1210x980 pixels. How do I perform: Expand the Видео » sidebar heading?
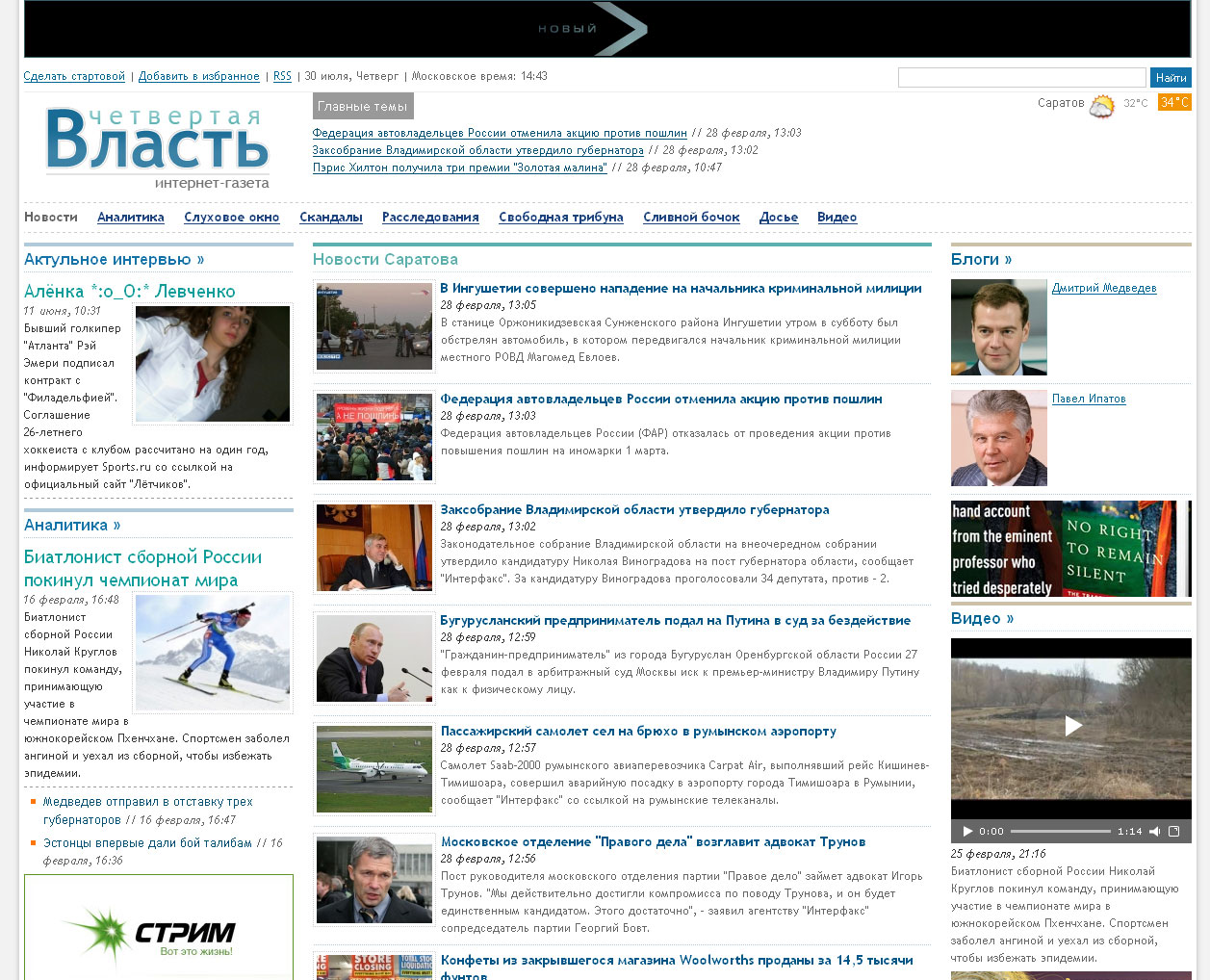[x=982, y=619]
